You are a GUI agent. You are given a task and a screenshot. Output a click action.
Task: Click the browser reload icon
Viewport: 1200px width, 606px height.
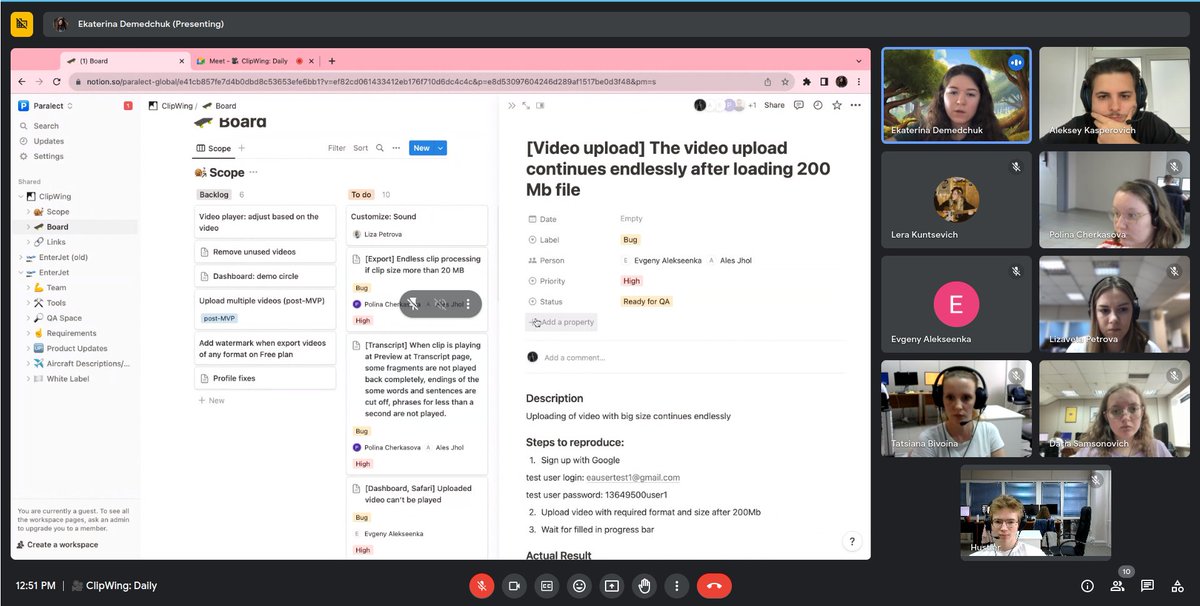[56, 81]
